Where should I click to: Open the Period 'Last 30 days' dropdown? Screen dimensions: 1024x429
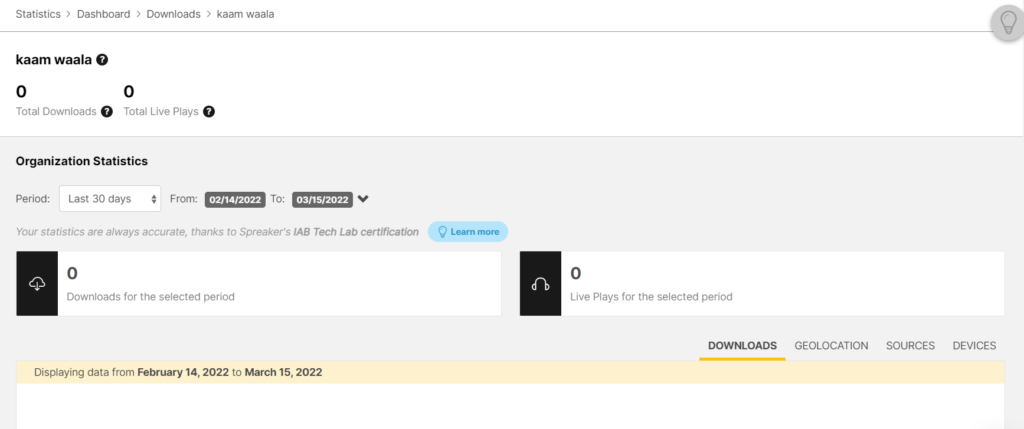tap(110, 199)
